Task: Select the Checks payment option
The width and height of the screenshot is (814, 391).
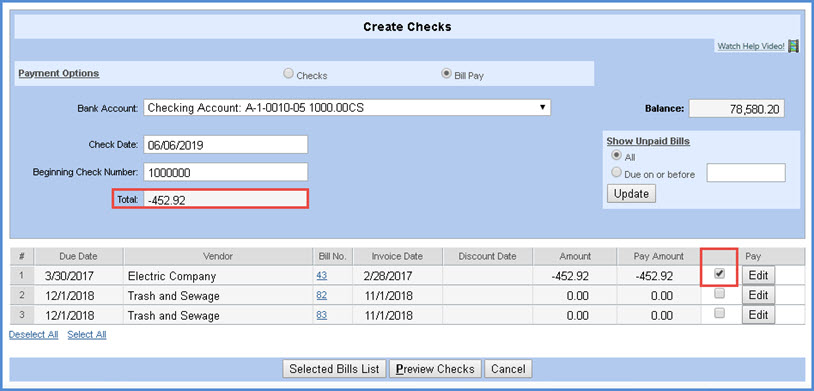Action: [288, 74]
